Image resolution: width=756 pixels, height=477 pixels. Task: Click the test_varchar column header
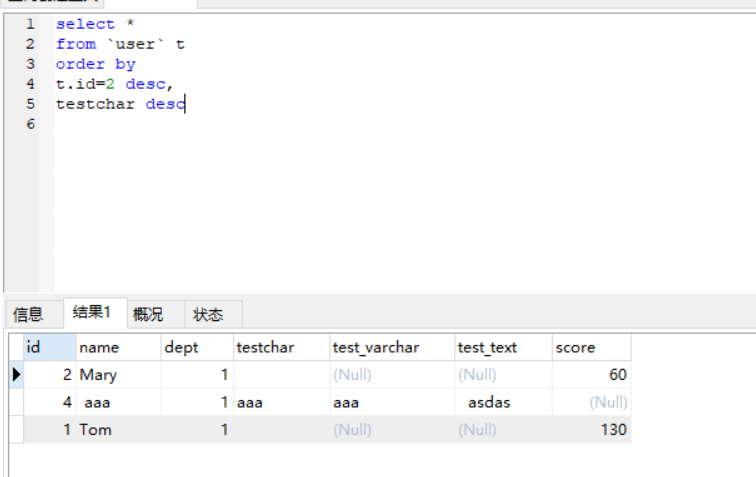click(392, 347)
